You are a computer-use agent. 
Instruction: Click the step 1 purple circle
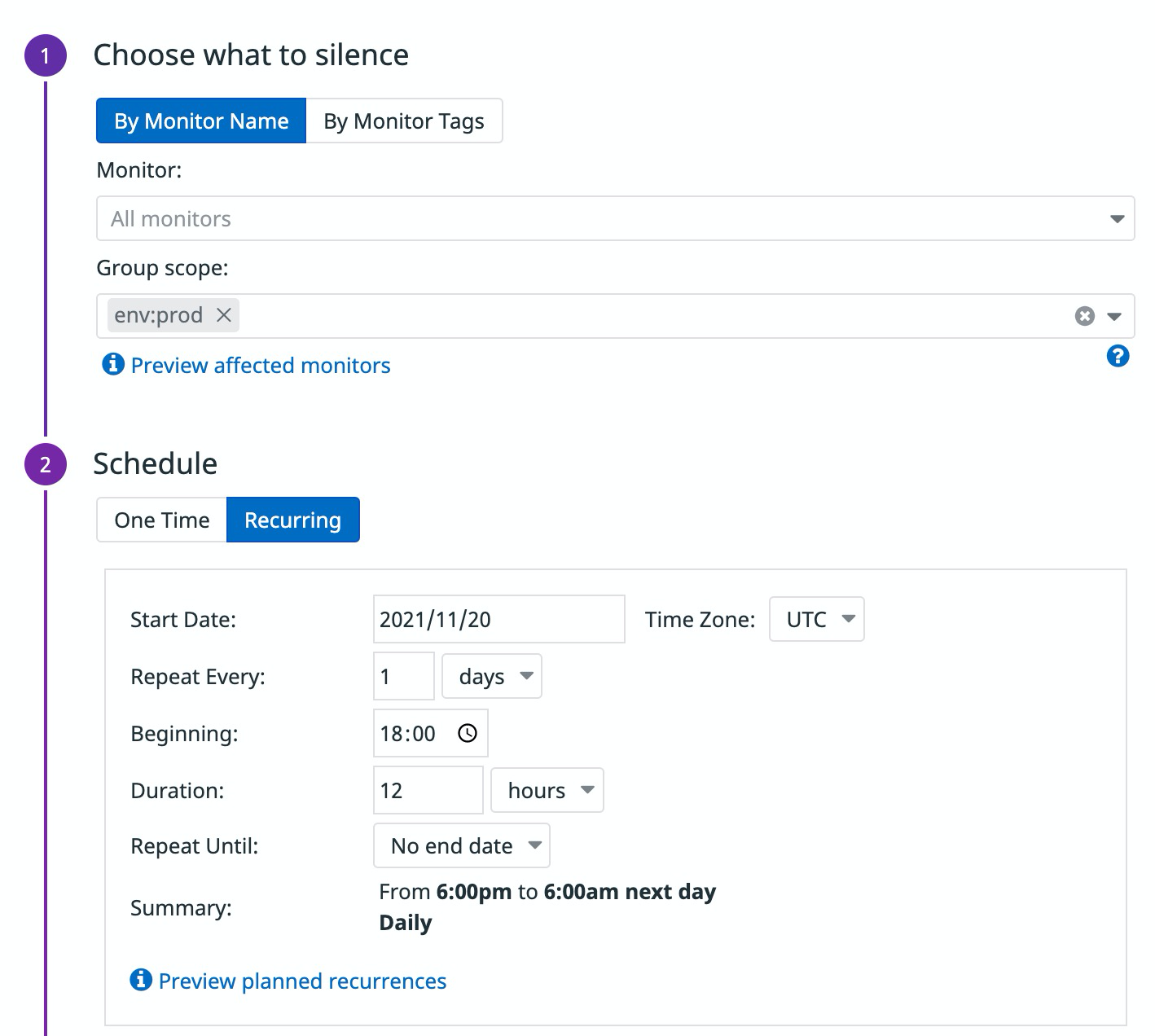pyautogui.click(x=45, y=55)
